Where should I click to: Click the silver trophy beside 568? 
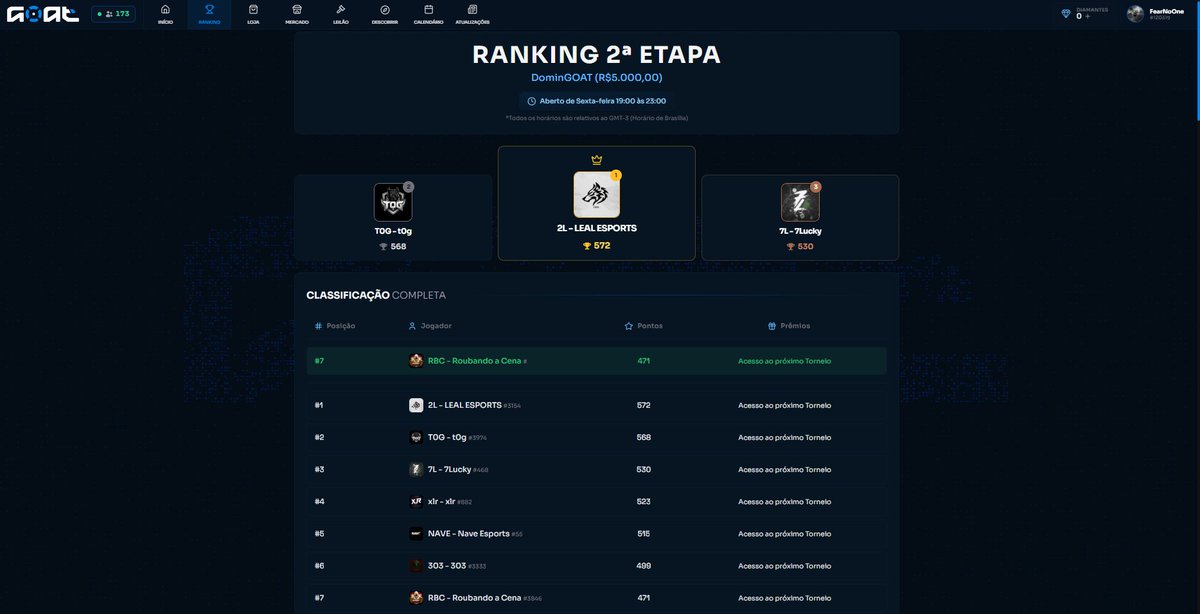(x=384, y=246)
